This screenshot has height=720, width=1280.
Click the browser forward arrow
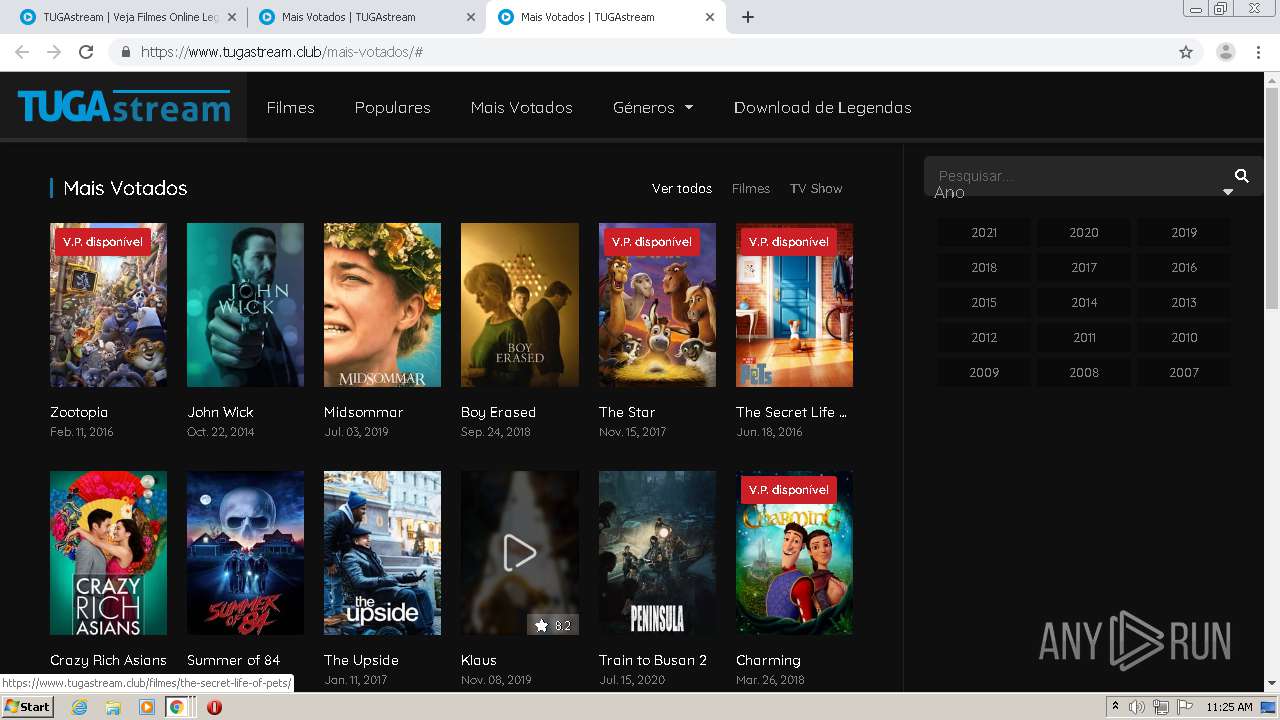pos(54,52)
